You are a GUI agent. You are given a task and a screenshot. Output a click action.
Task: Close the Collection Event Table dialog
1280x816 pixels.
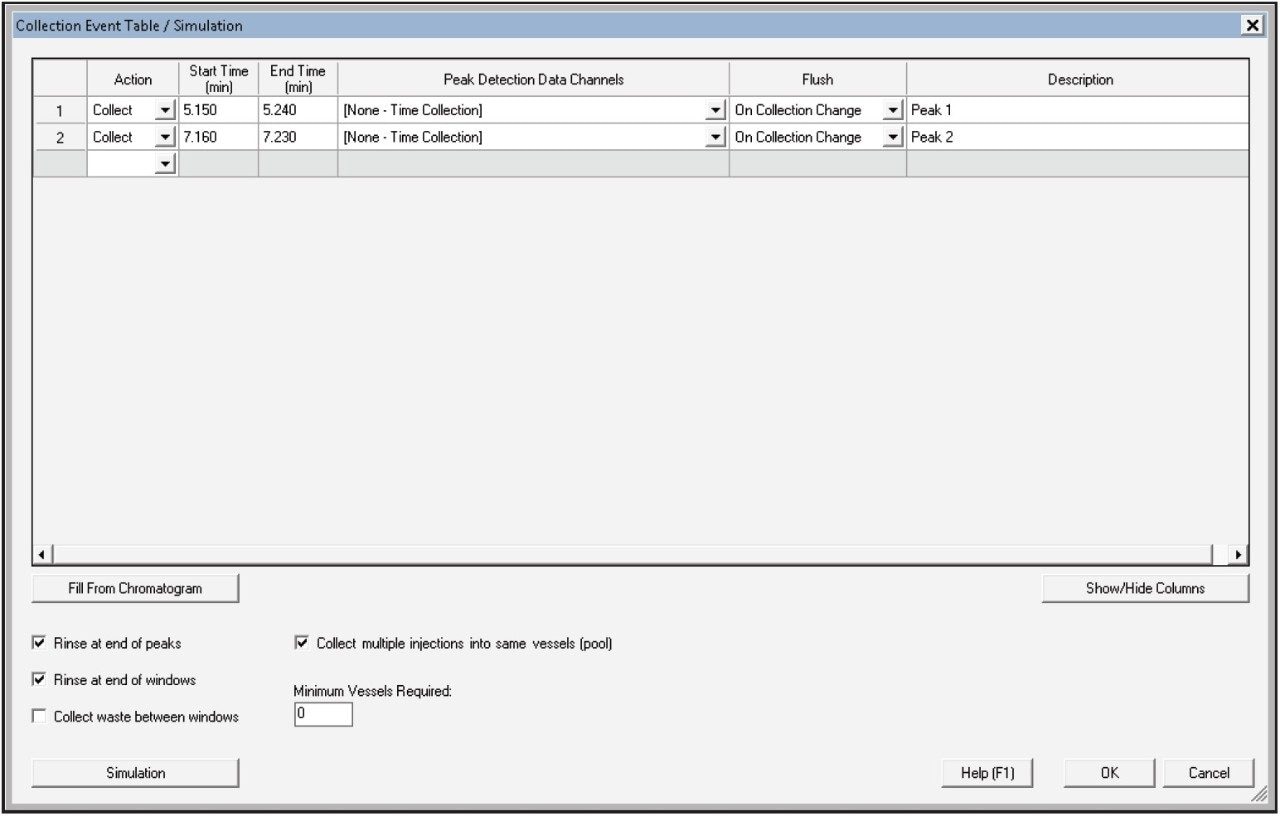click(1252, 26)
